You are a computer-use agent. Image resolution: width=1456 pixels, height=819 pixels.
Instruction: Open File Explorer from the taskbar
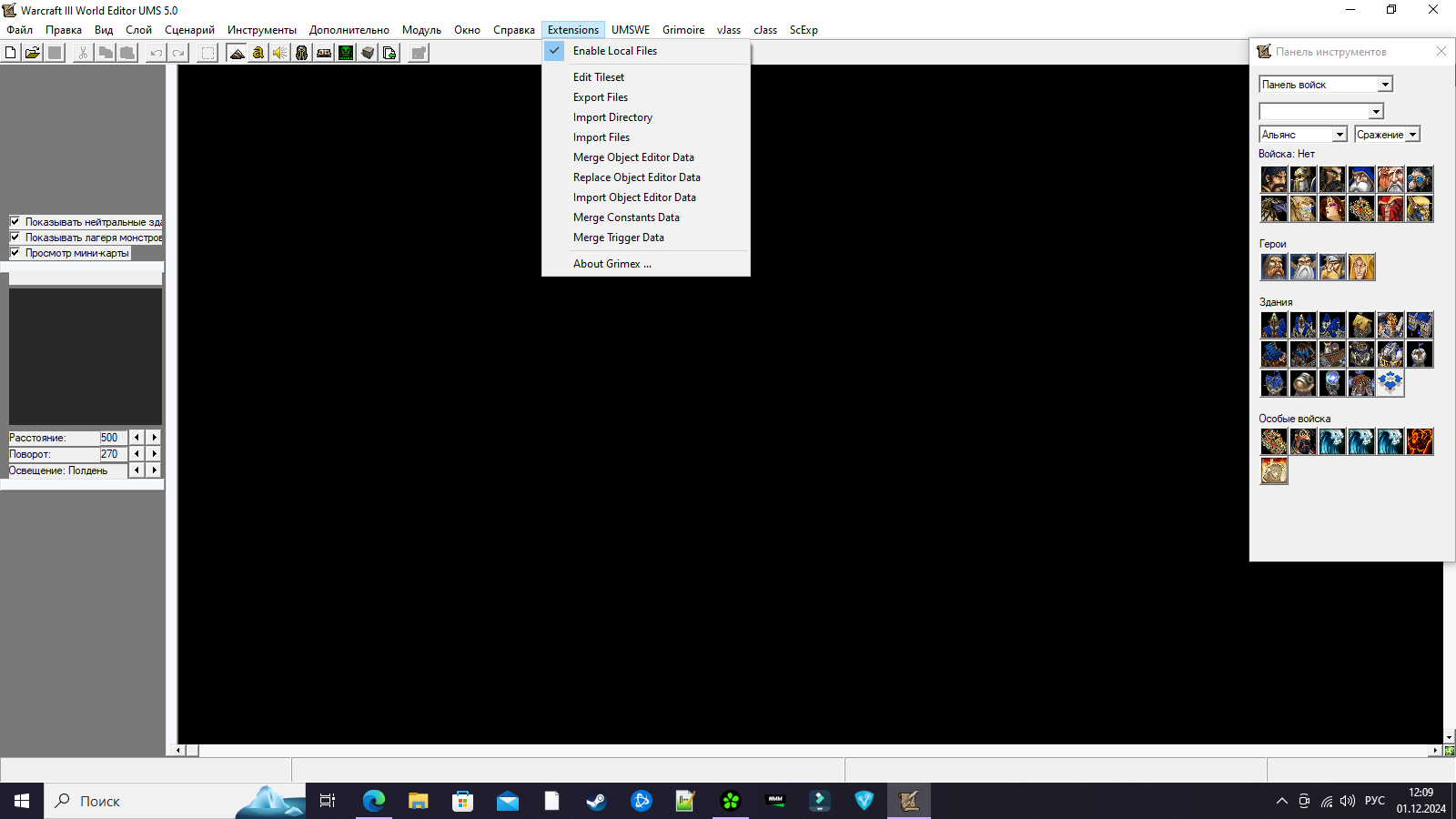coord(418,801)
